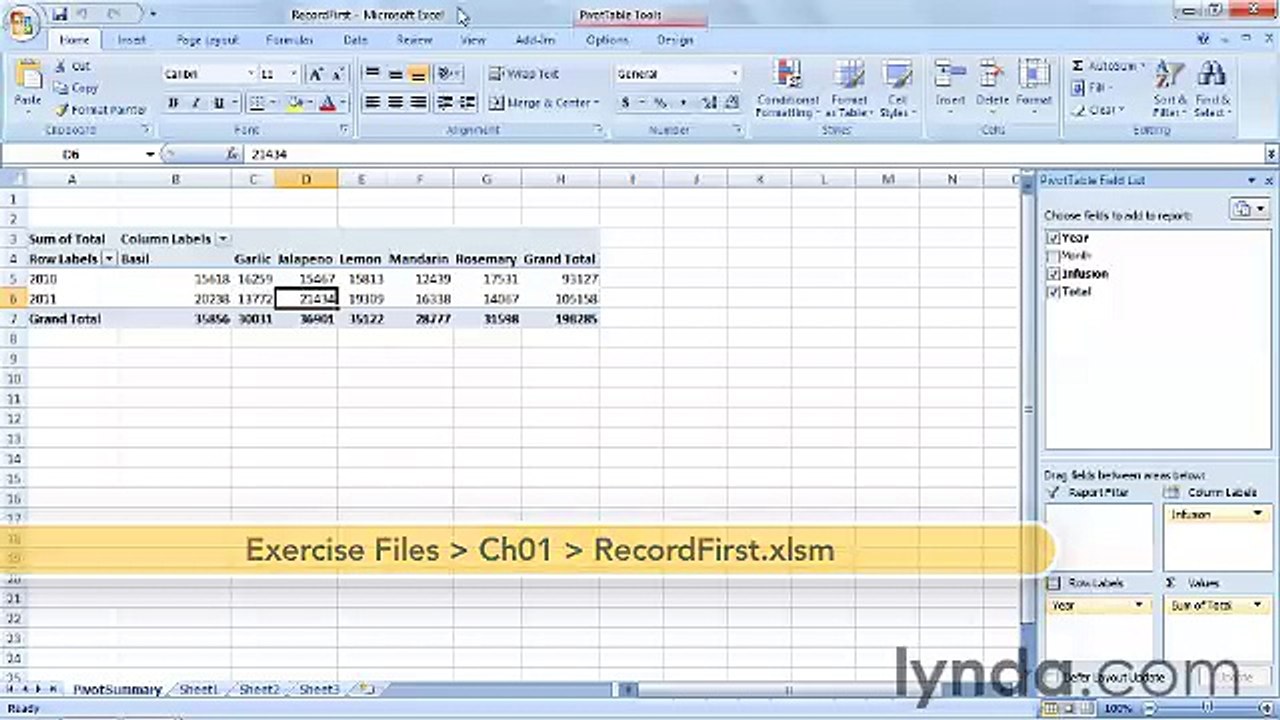Open the General number format dropdown

pyautogui.click(x=734, y=74)
